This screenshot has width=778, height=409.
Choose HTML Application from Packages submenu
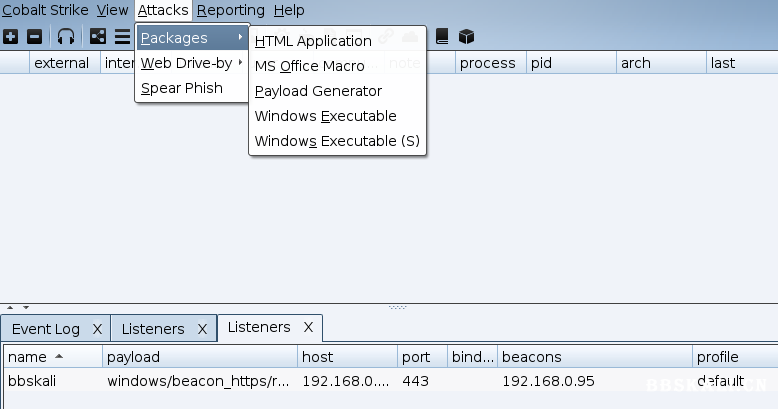click(x=313, y=41)
